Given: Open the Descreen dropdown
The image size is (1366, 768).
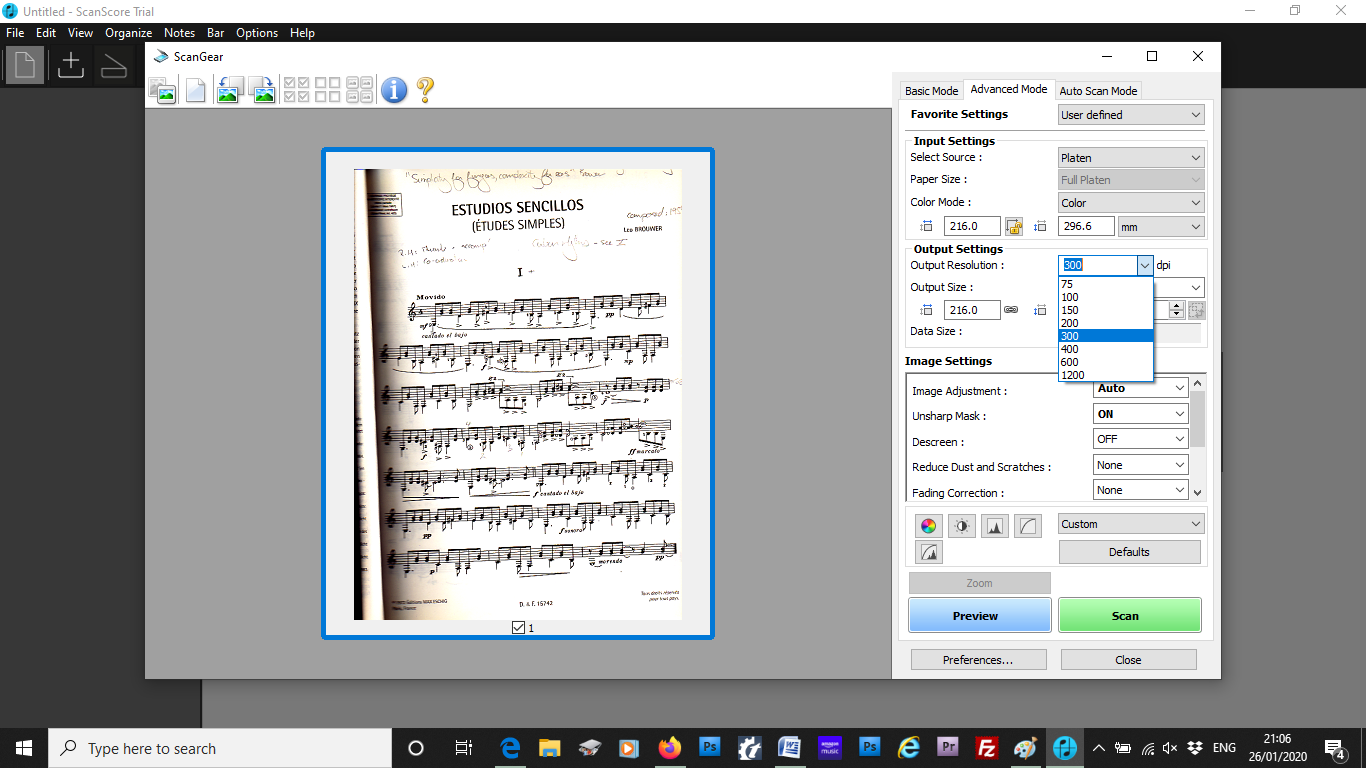Looking at the screenshot, I should click(1141, 439).
